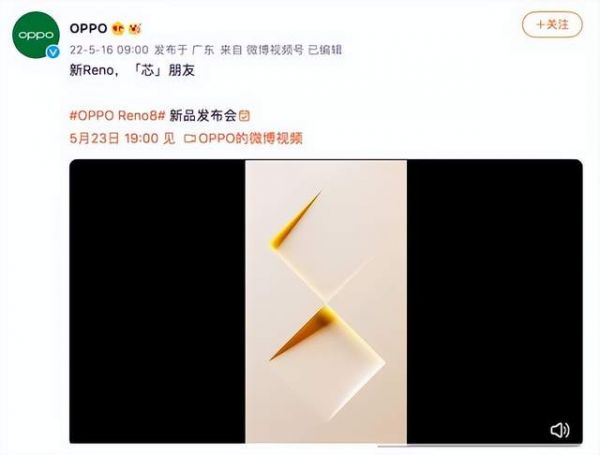Open the green OPPO avatar logo

36,35
